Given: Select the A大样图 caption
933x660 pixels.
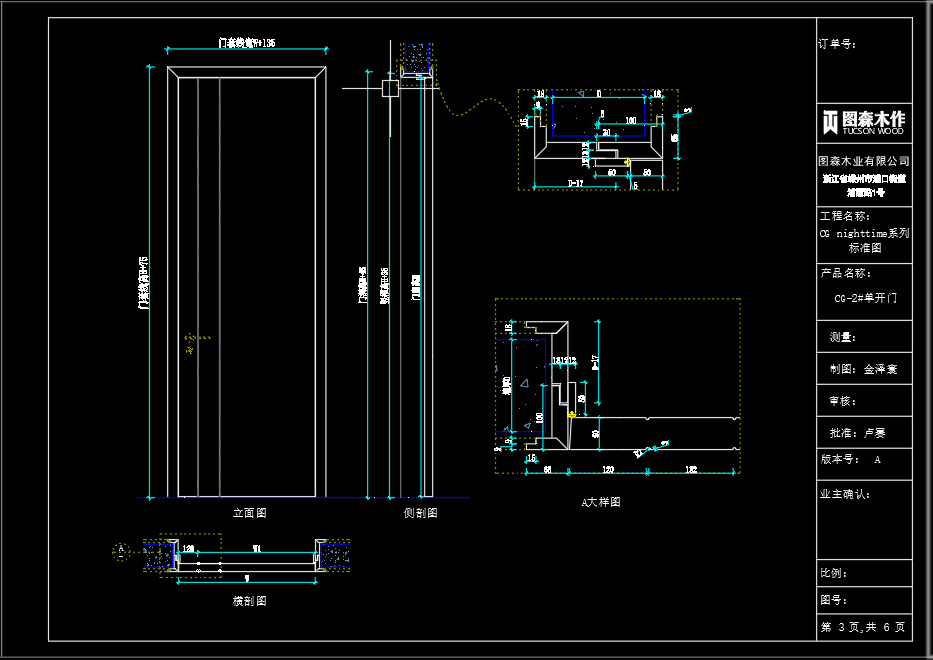Looking at the screenshot, I should tap(601, 502).
